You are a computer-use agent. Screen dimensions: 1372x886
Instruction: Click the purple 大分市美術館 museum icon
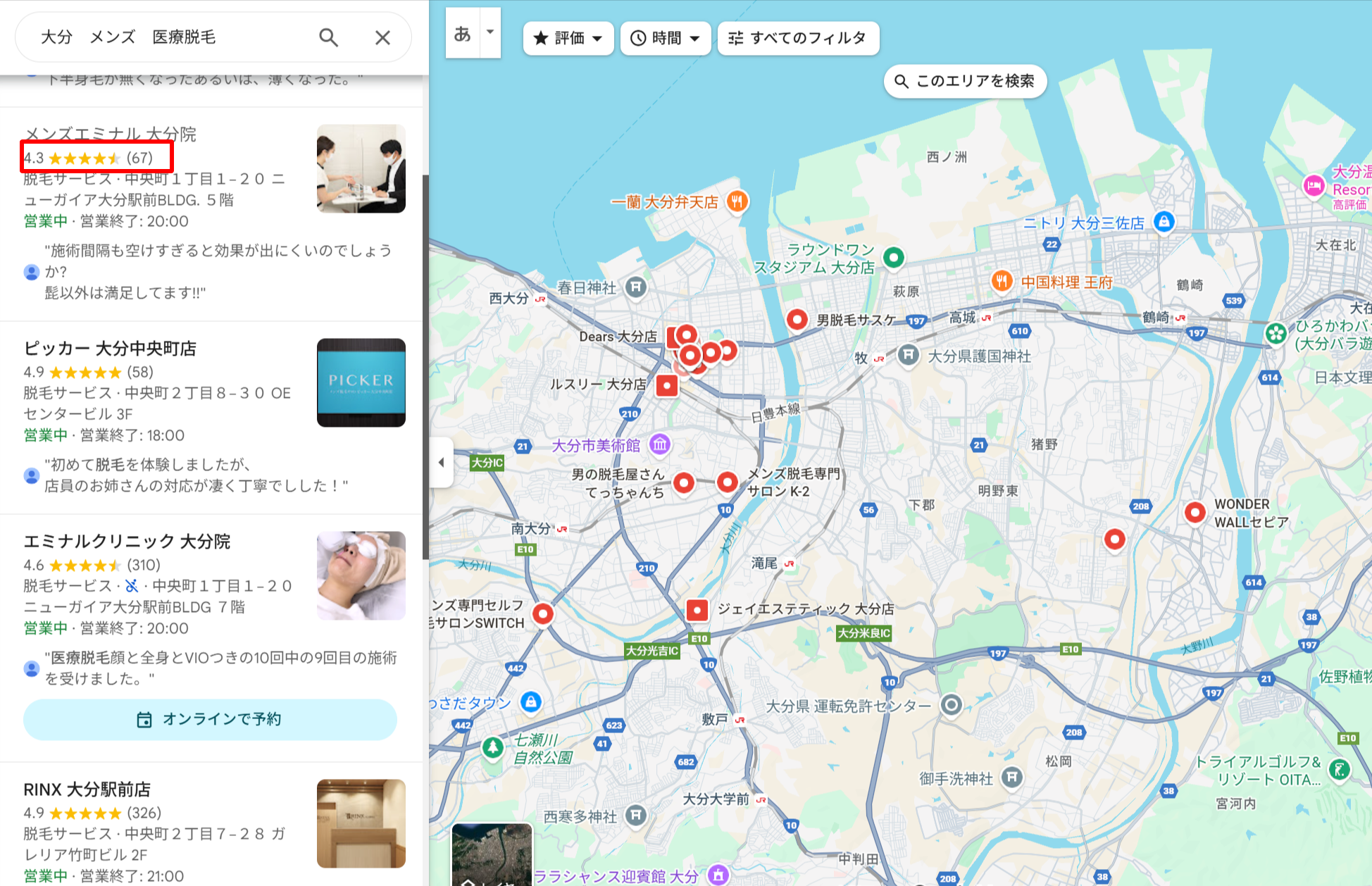(659, 444)
